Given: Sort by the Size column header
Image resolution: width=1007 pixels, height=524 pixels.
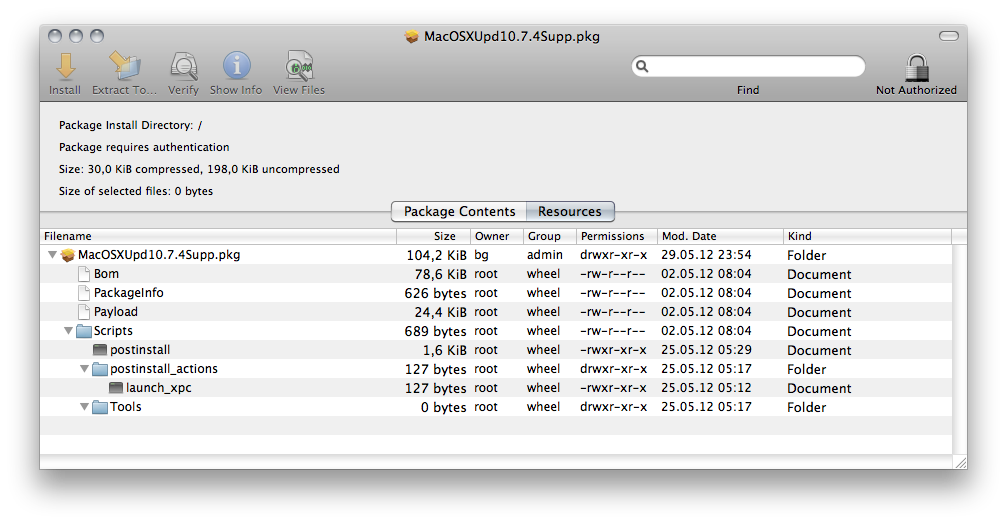Looking at the screenshot, I should pos(433,236).
